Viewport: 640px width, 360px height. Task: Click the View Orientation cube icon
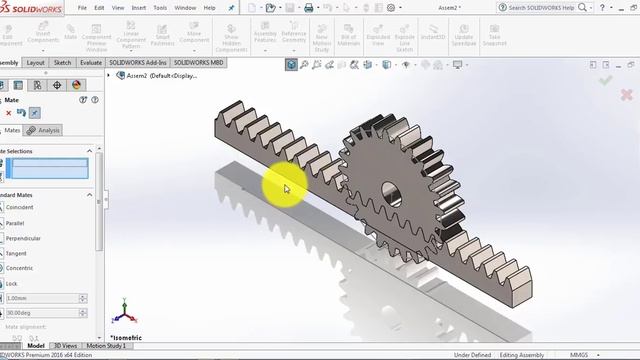[x=367, y=64]
